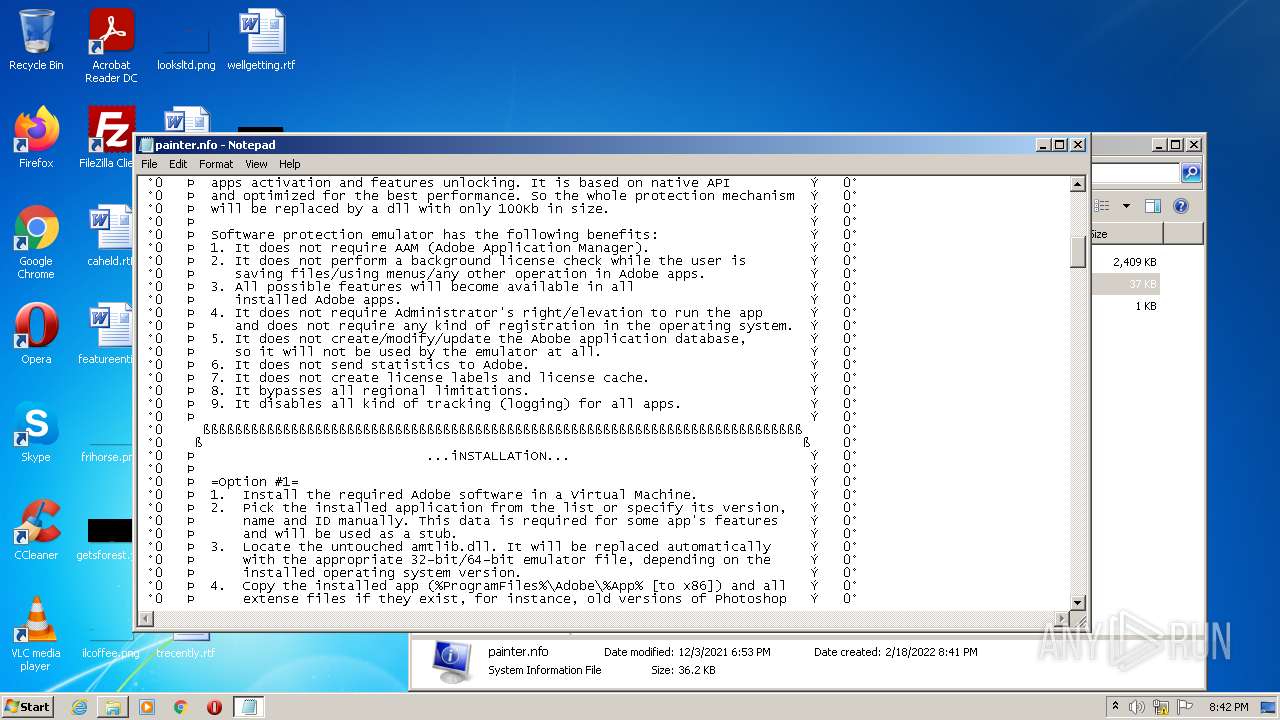Change view icon in Explorer window
Screen dimensions: 1280x720
point(1103,206)
